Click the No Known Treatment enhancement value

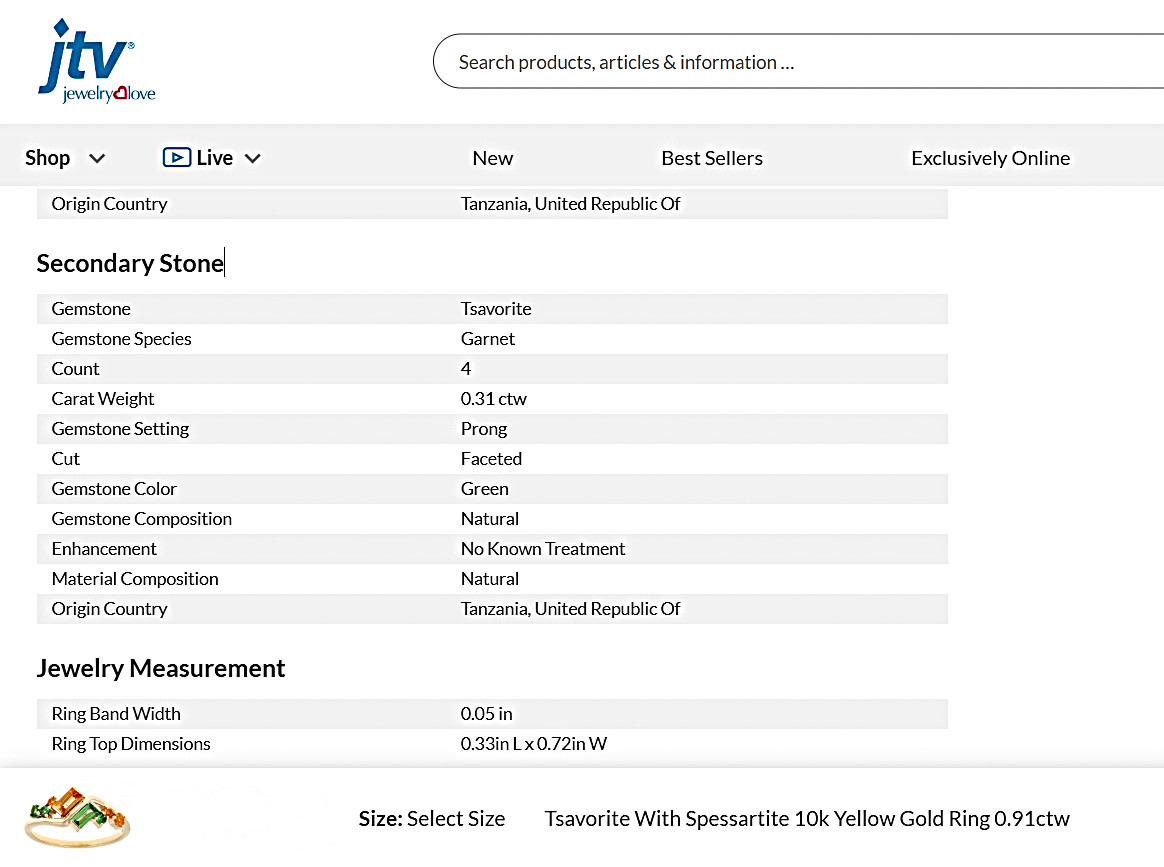(543, 549)
